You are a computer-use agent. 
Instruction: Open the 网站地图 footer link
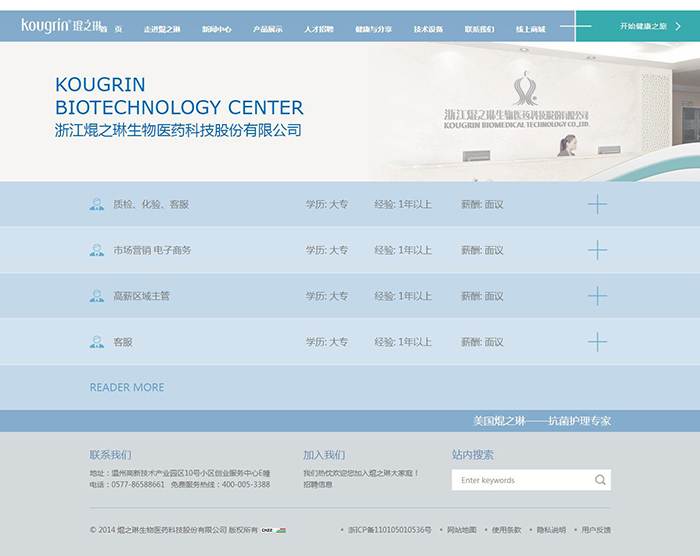(462, 530)
